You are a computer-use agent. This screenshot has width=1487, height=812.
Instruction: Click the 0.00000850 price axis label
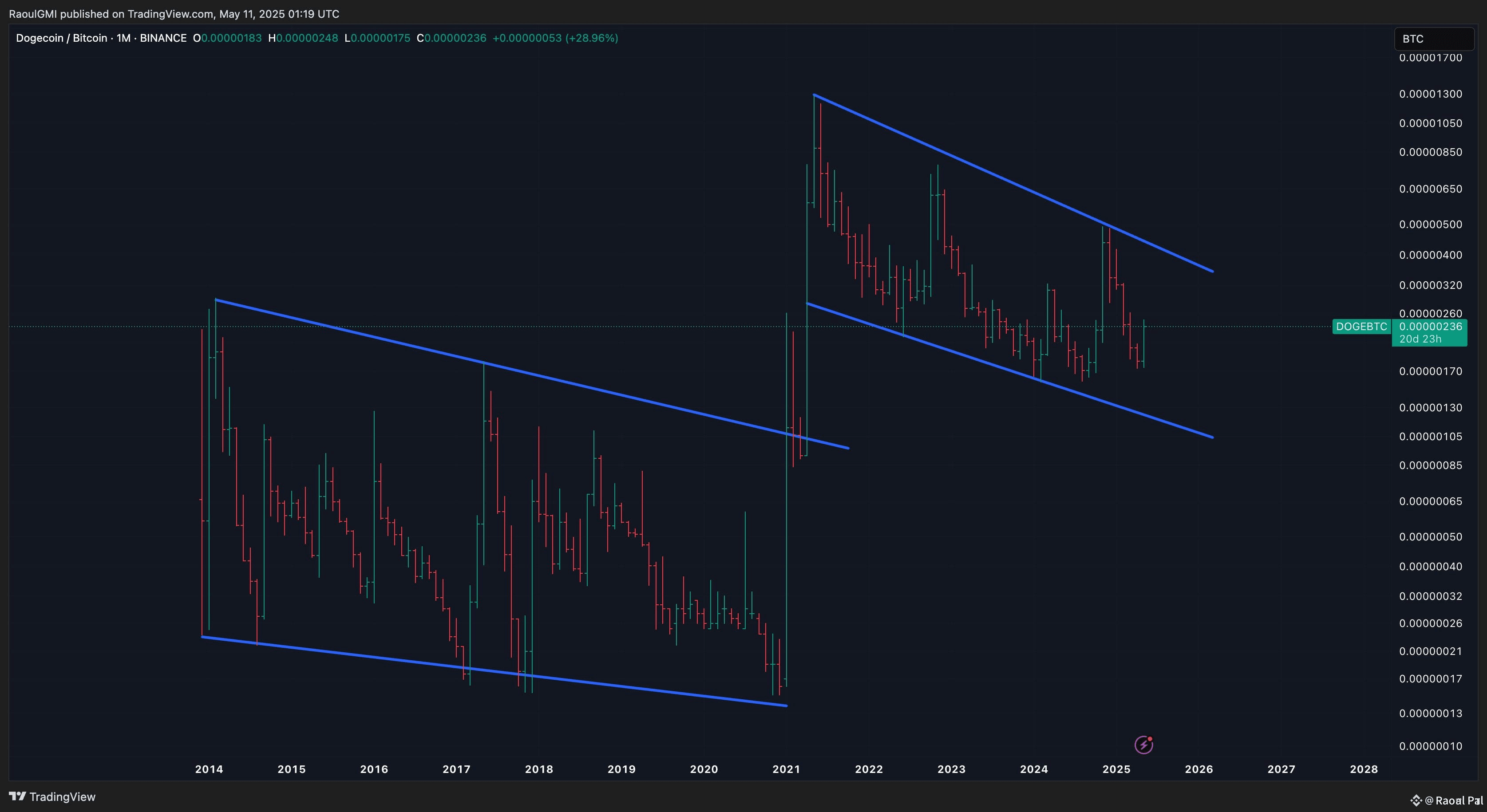coord(1431,152)
